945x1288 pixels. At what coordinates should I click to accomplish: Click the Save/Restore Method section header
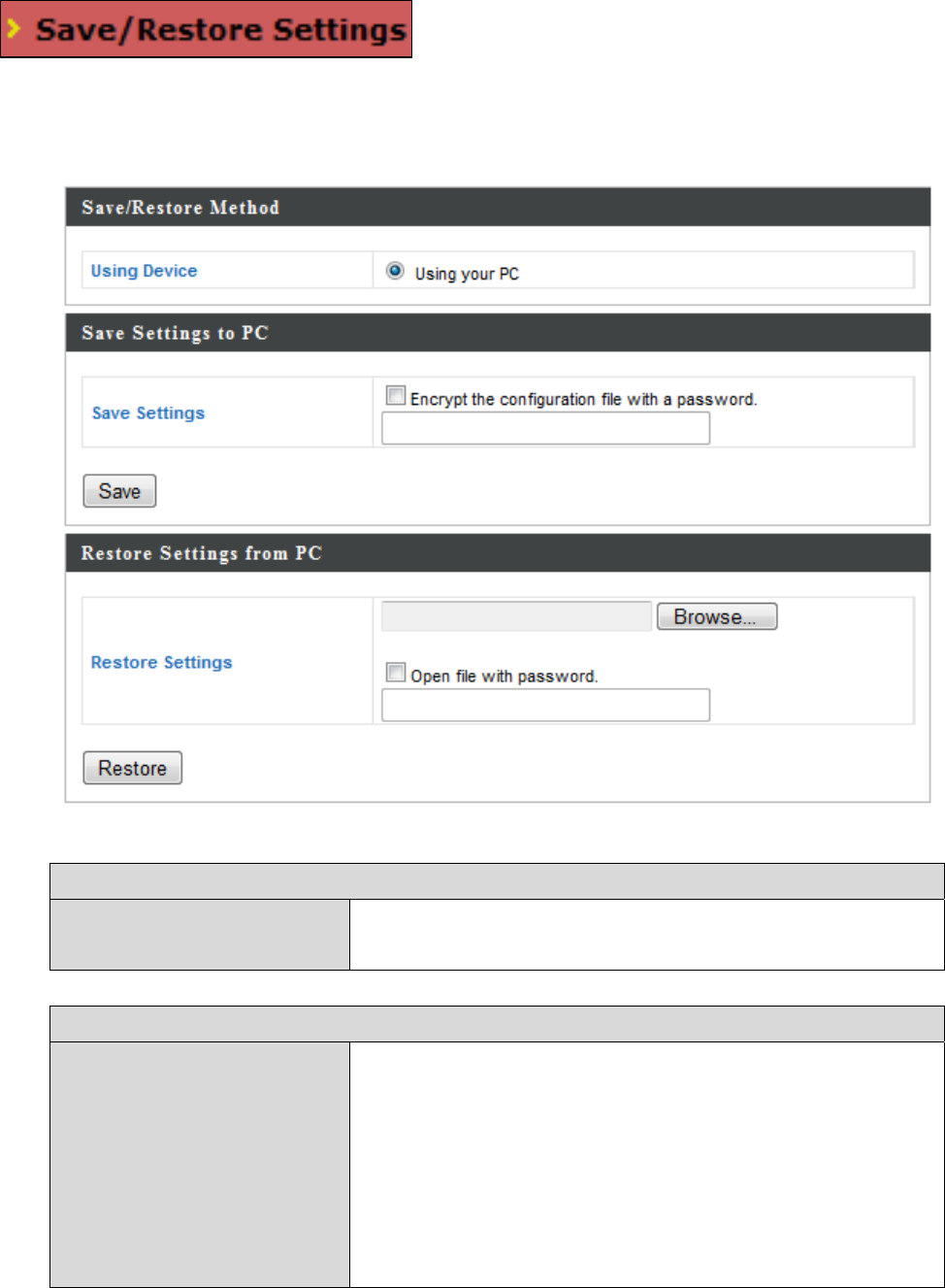pyautogui.click(x=180, y=208)
